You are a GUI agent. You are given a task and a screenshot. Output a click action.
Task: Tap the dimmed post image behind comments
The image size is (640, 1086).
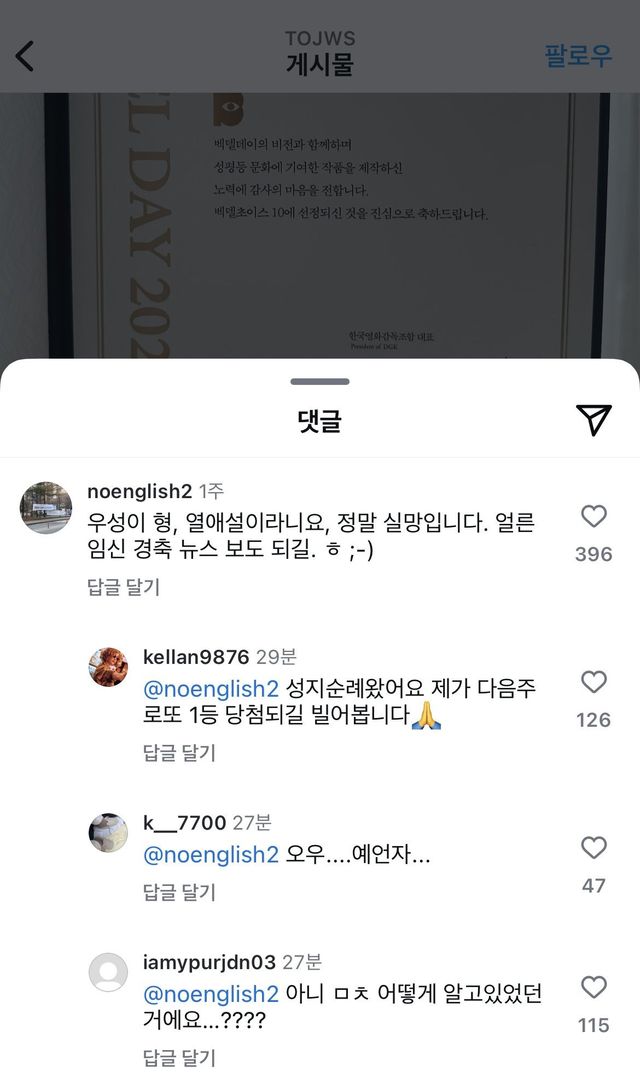(x=320, y=225)
